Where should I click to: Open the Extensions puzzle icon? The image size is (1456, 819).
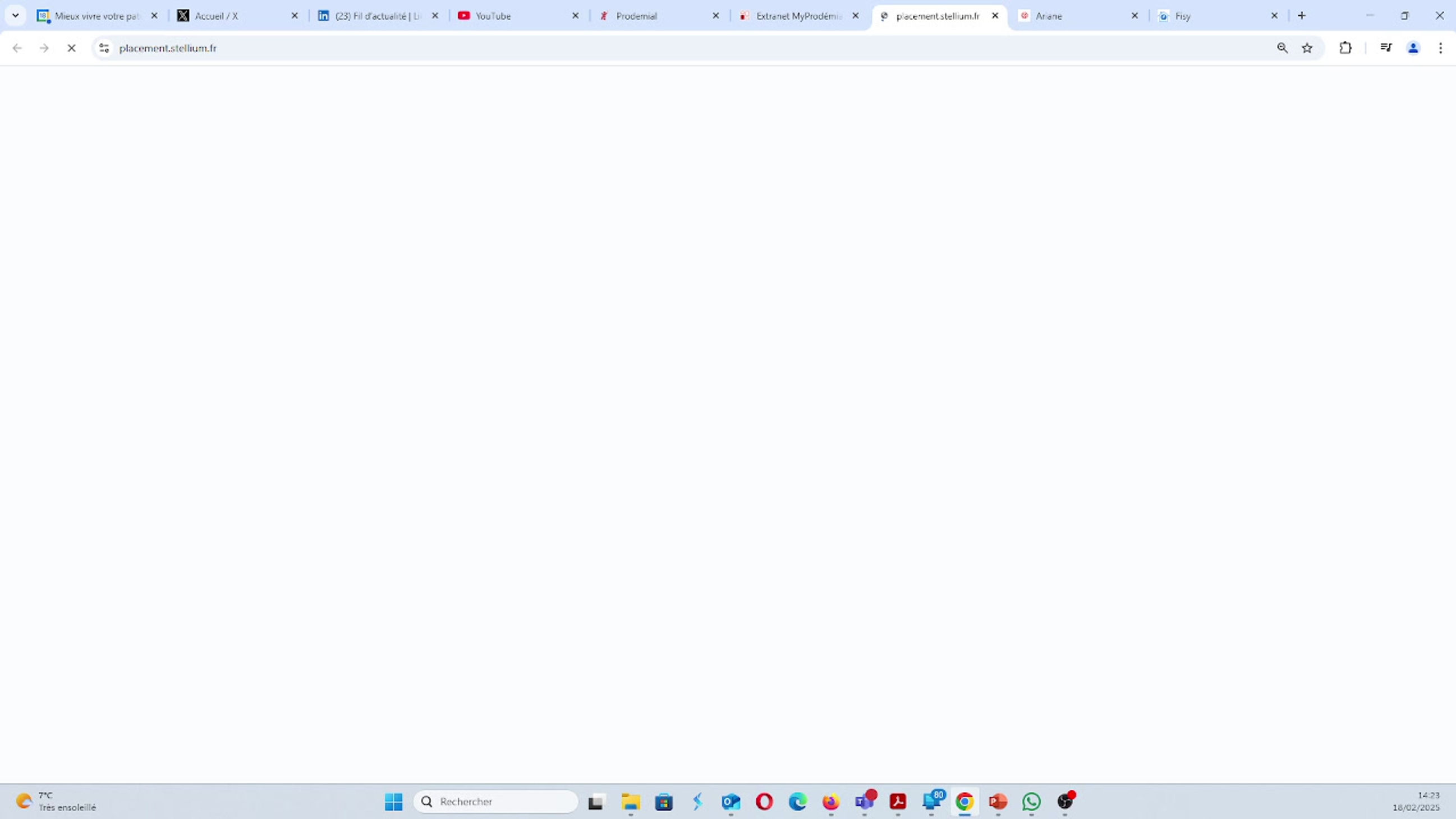(x=1345, y=48)
